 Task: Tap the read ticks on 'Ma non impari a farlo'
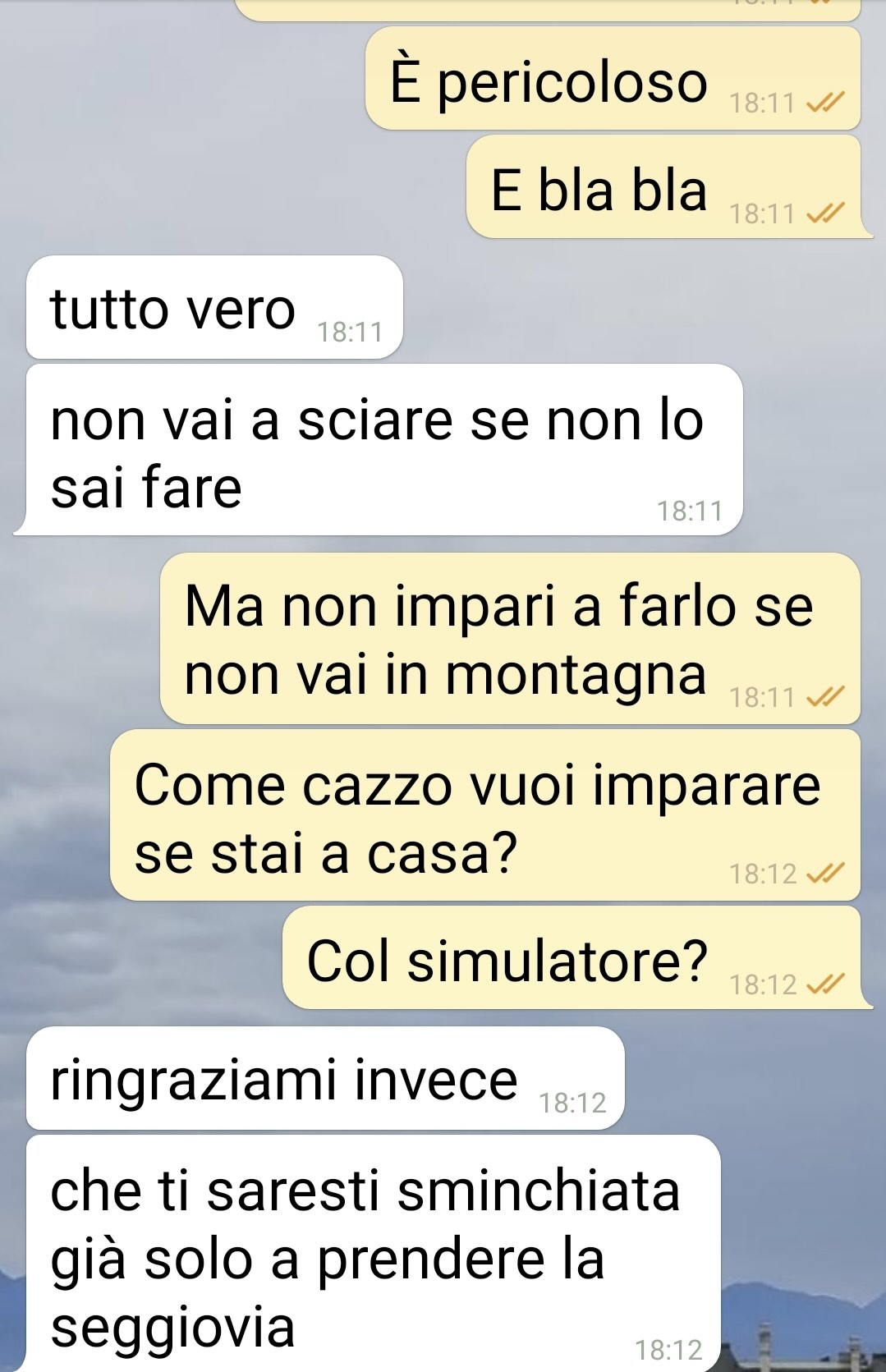(x=825, y=698)
